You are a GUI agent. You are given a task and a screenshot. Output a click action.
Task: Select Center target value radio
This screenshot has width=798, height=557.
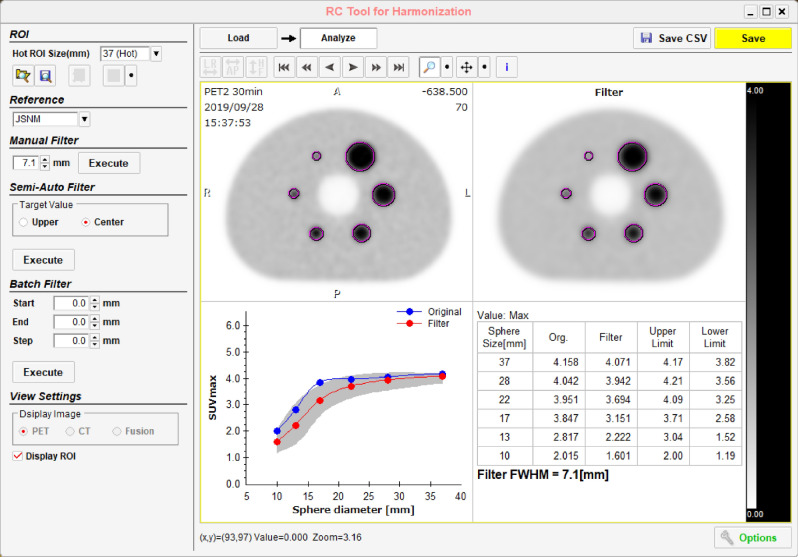pos(86,222)
